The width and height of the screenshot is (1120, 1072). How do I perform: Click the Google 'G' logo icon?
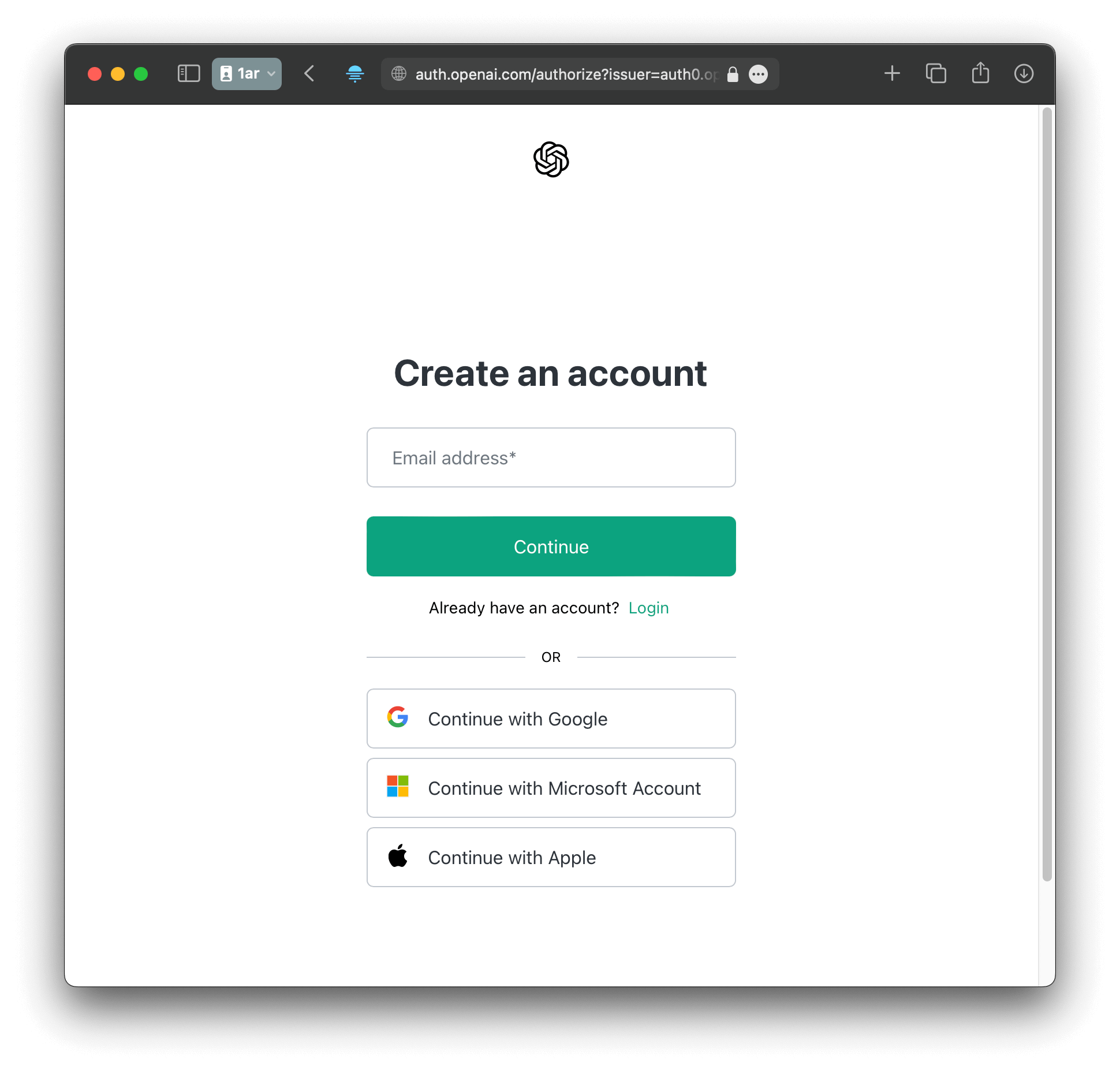click(396, 718)
